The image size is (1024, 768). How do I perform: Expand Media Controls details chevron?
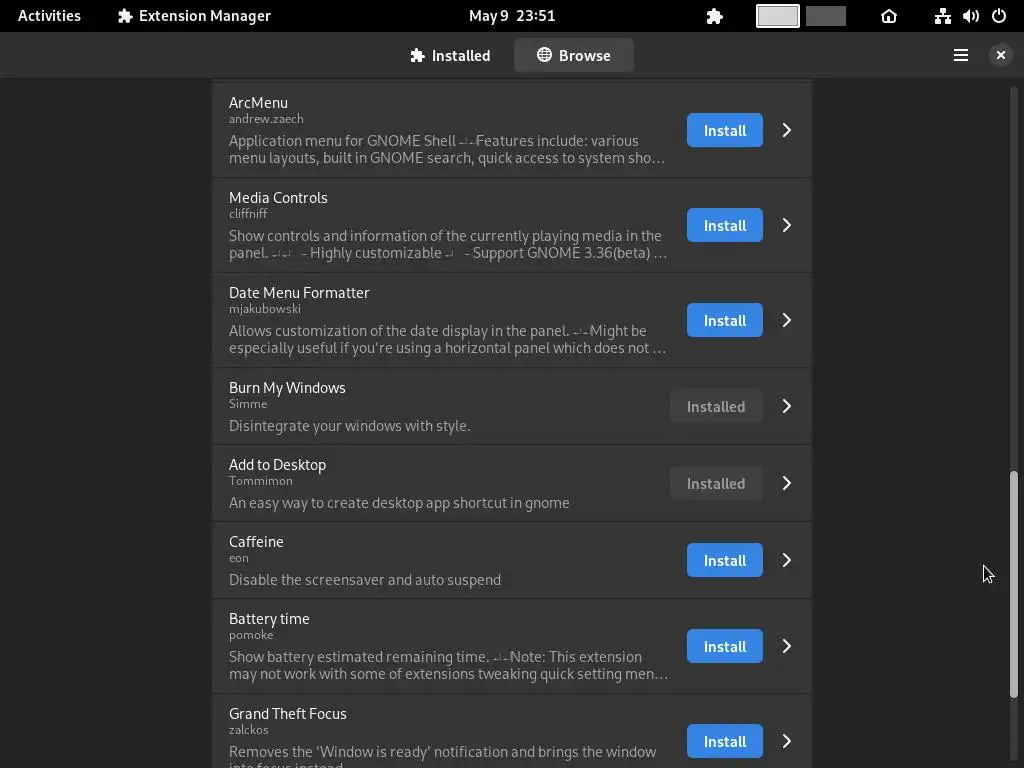[x=787, y=225]
